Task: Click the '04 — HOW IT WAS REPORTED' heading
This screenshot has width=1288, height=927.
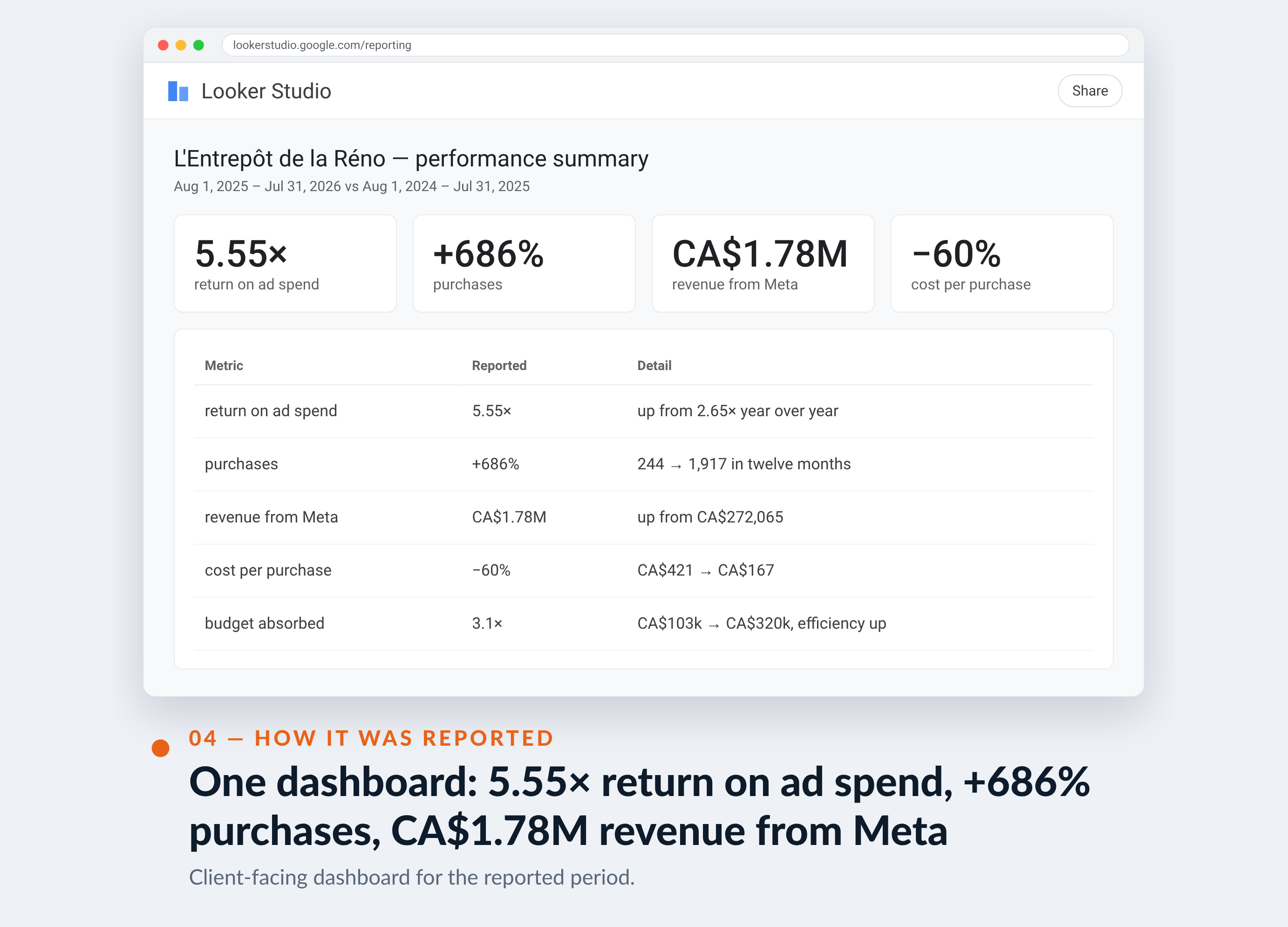Action: pos(371,738)
